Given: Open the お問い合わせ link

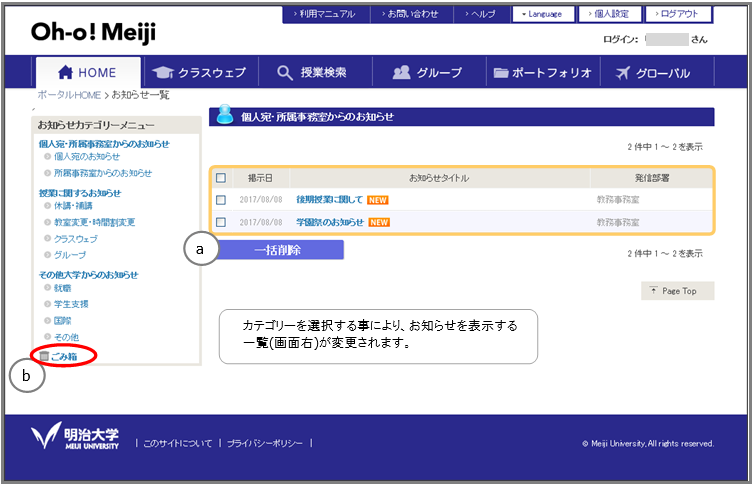Looking at the screenshot, I should point(411,14).
